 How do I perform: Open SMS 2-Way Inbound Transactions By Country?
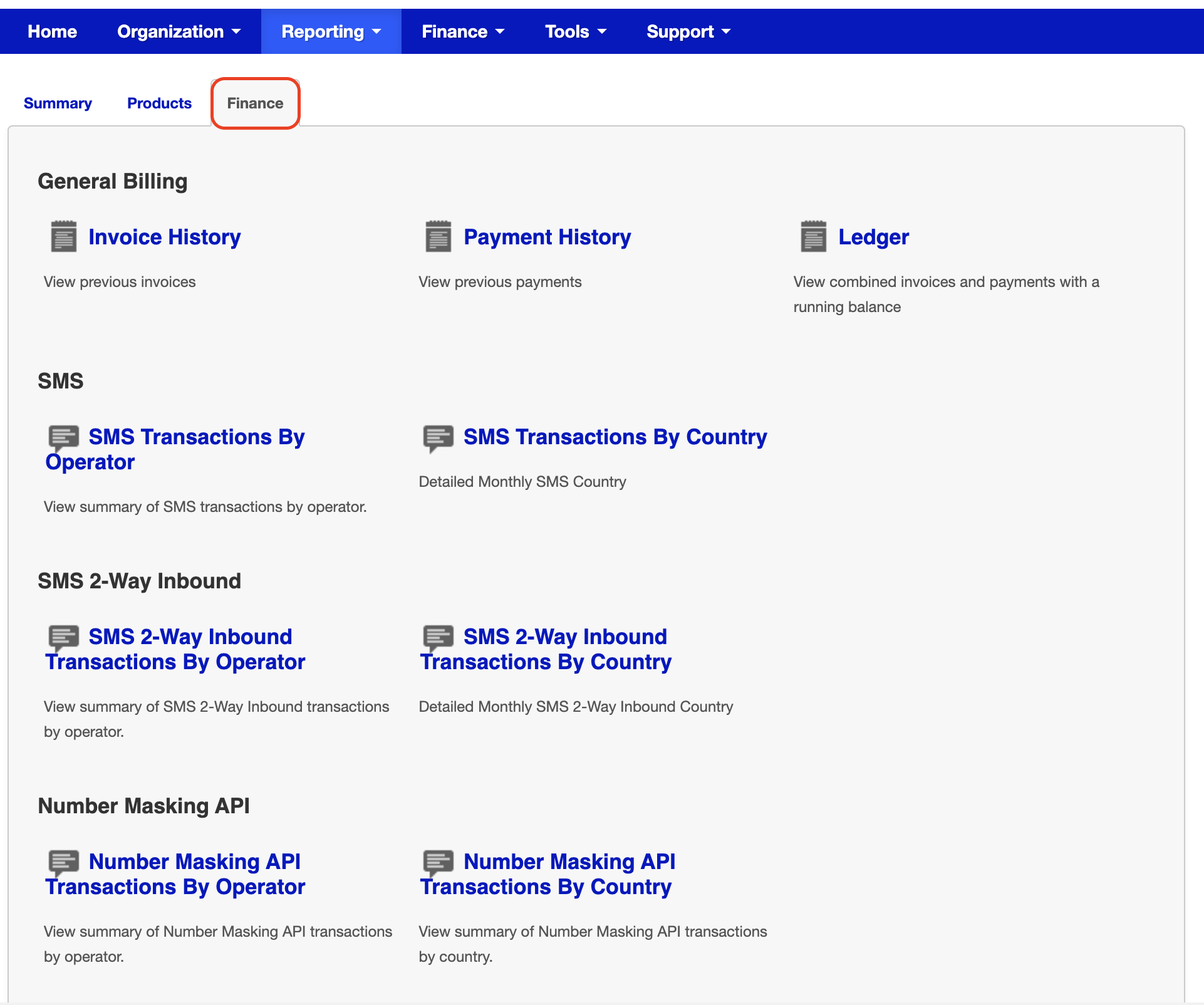coord(546,649)
